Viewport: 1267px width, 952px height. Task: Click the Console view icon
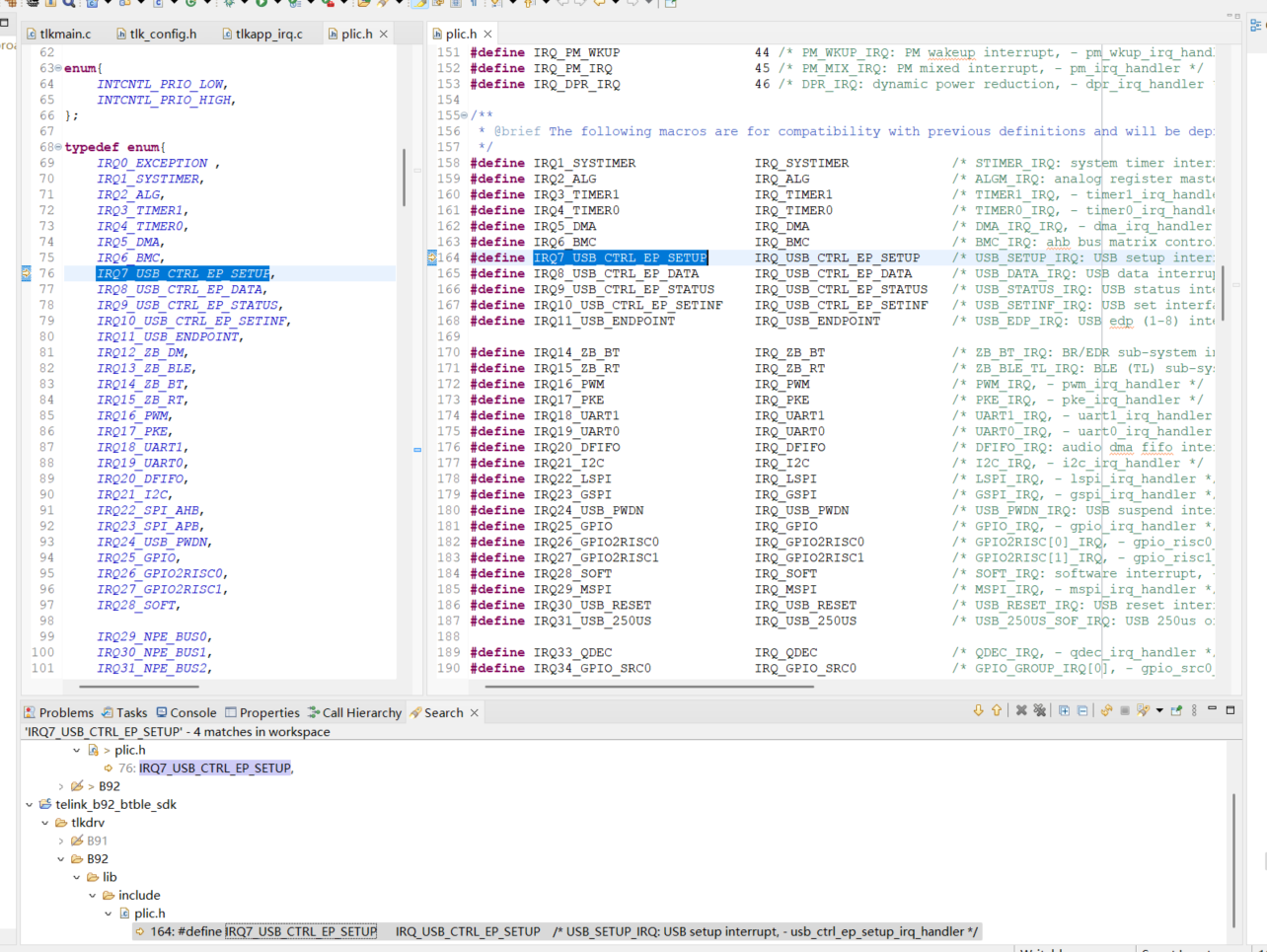[x=162, y=712]
